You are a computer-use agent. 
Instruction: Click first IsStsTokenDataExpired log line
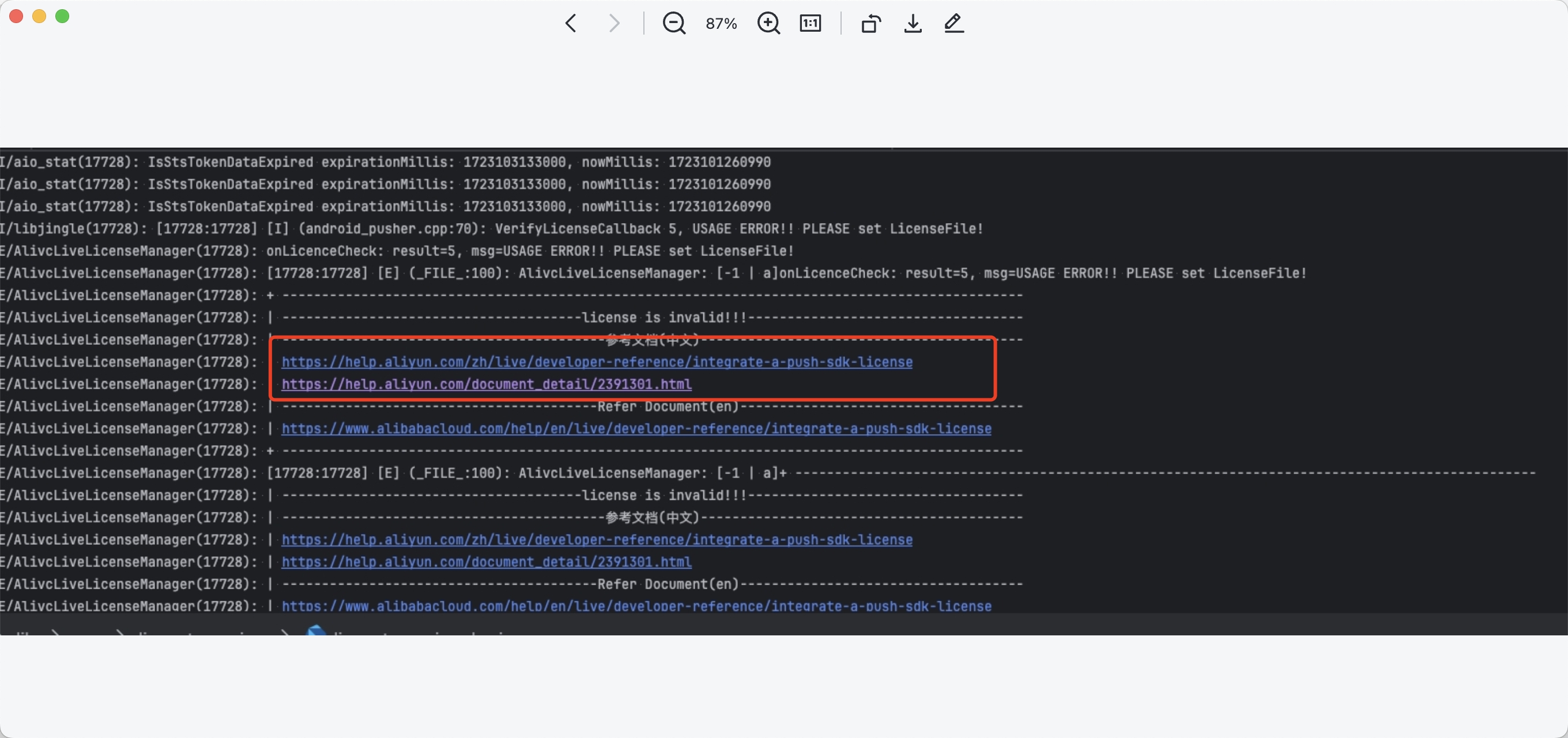(385, 162)
